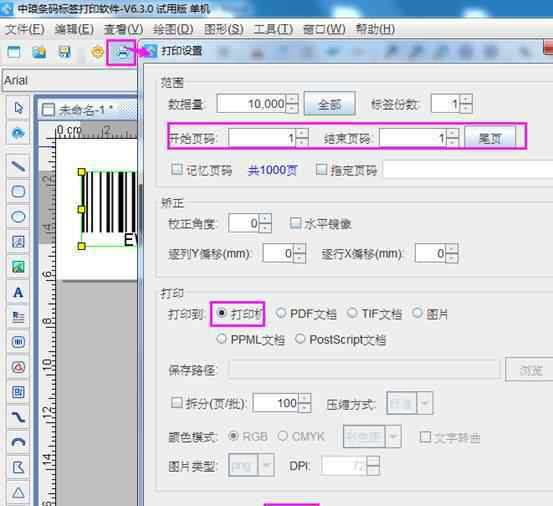
Task: Choose PDF文档 as print target
Action: click(x=281, y=313)
